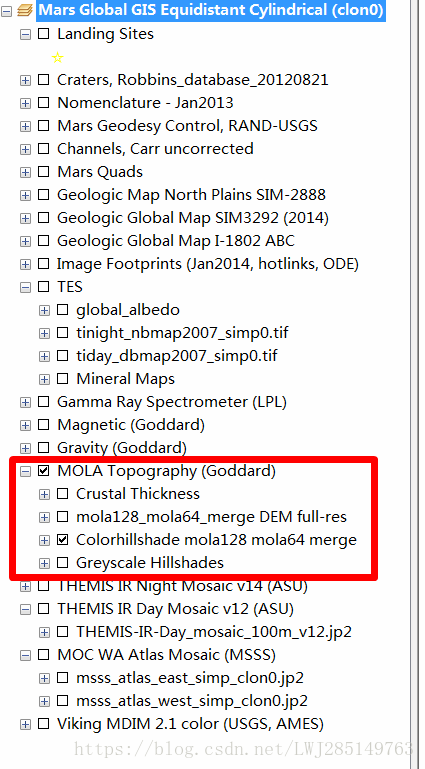425x769 pixels.
Task: Turn on tiday_dbmap2007_simp0.tif layer
Action: 62,357
